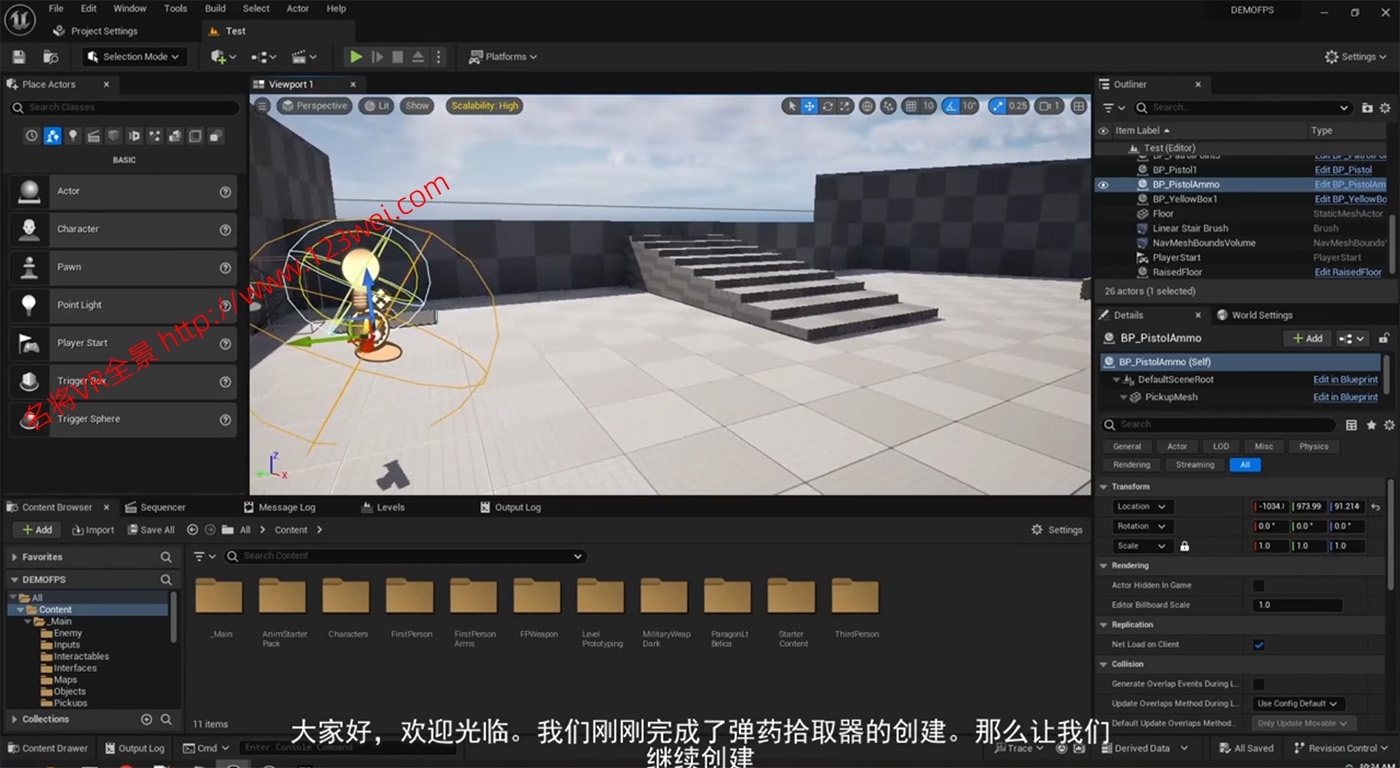Open the Lights category in Place Actors
Screen dimensions: 1400x768
tap(72, 135)
